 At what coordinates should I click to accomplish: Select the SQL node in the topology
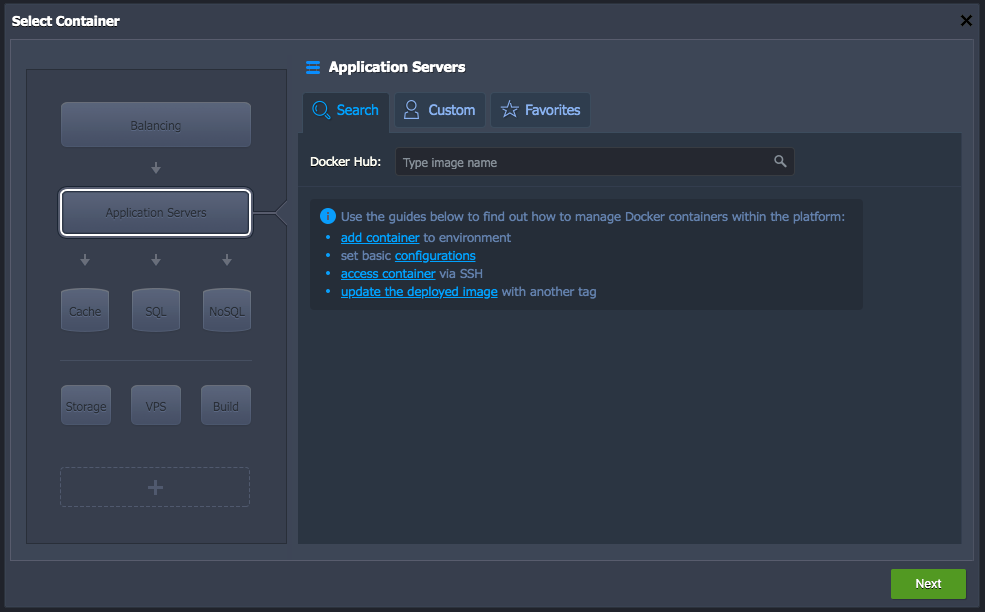[x=155, y=310]
